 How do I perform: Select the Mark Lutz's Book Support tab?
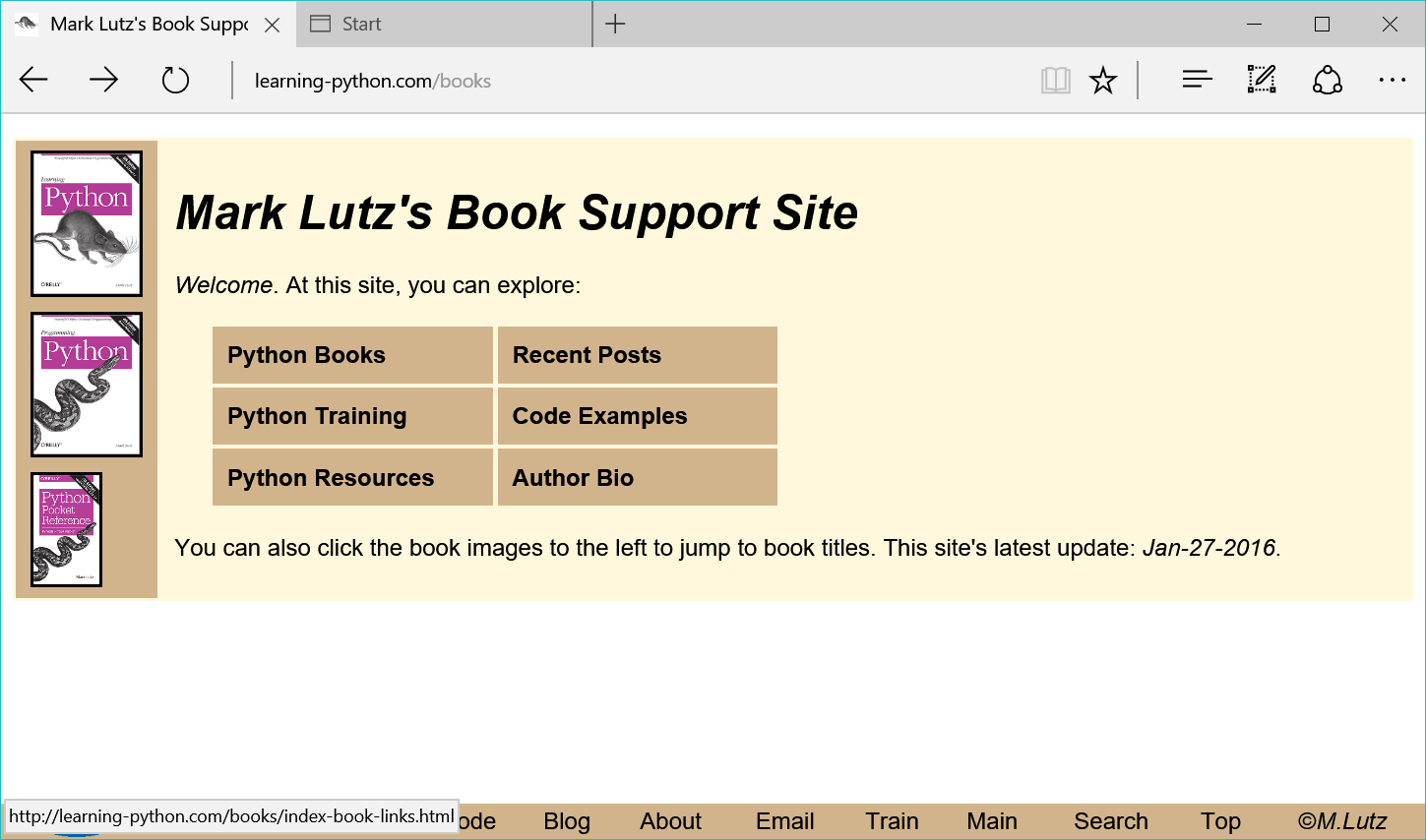[148, 24]
